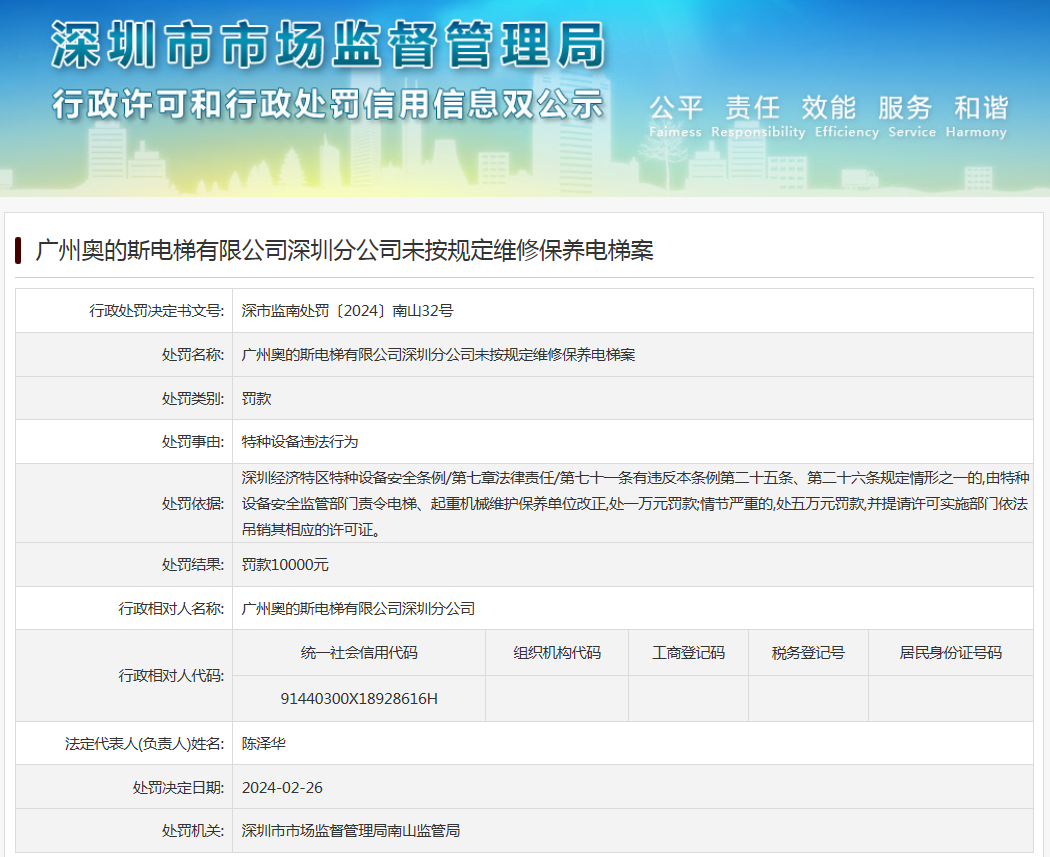Click the 居民身份证号码 column header

(951, 653)
